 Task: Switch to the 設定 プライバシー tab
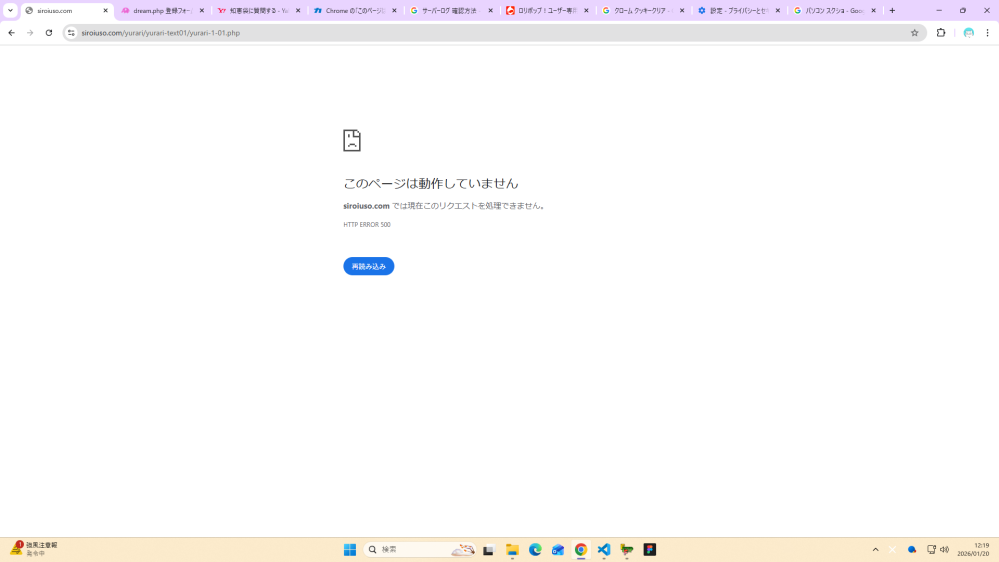(x=738, y=11)
